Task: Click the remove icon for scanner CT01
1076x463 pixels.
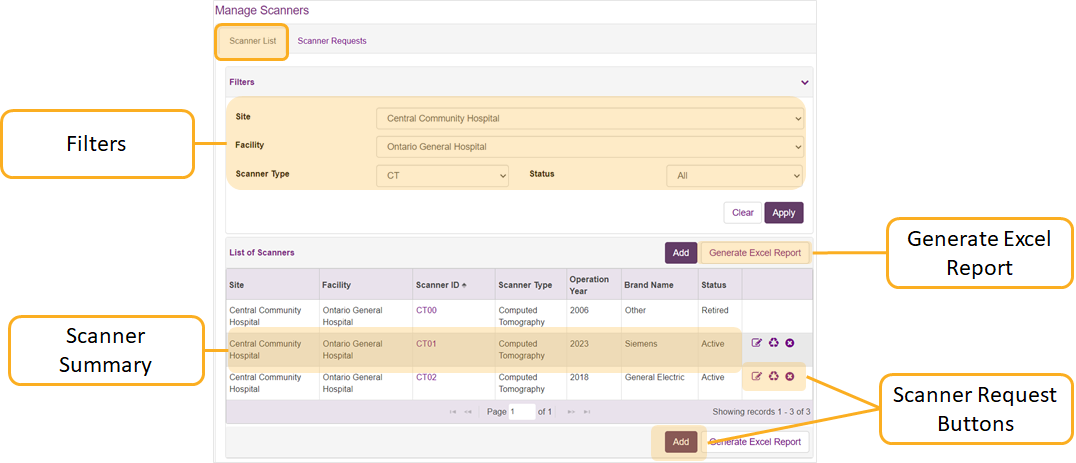Action: click(790, 343)
